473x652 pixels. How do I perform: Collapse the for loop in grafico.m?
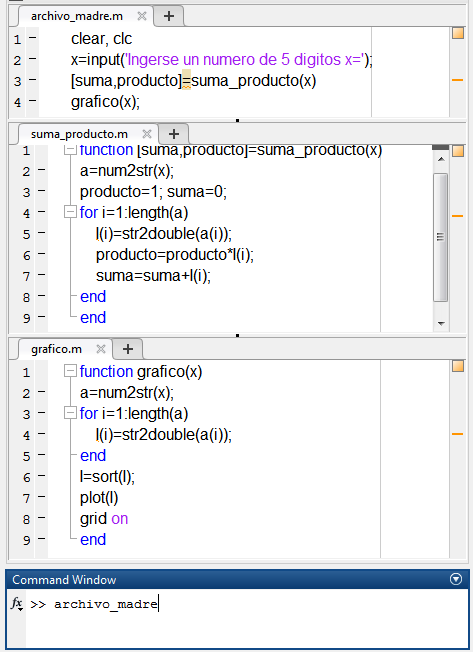70,413
